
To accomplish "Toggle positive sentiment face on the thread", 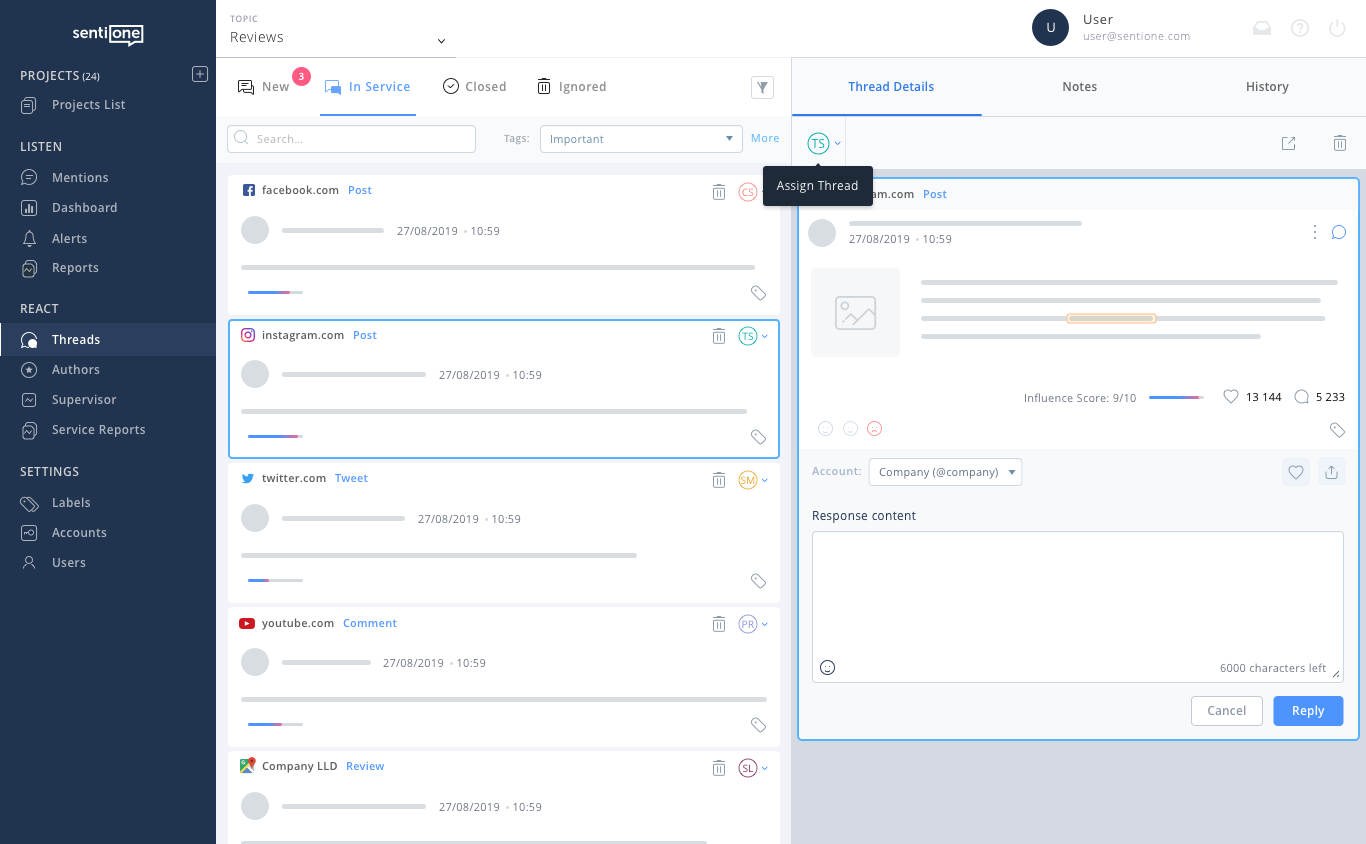I will point(825,428).
